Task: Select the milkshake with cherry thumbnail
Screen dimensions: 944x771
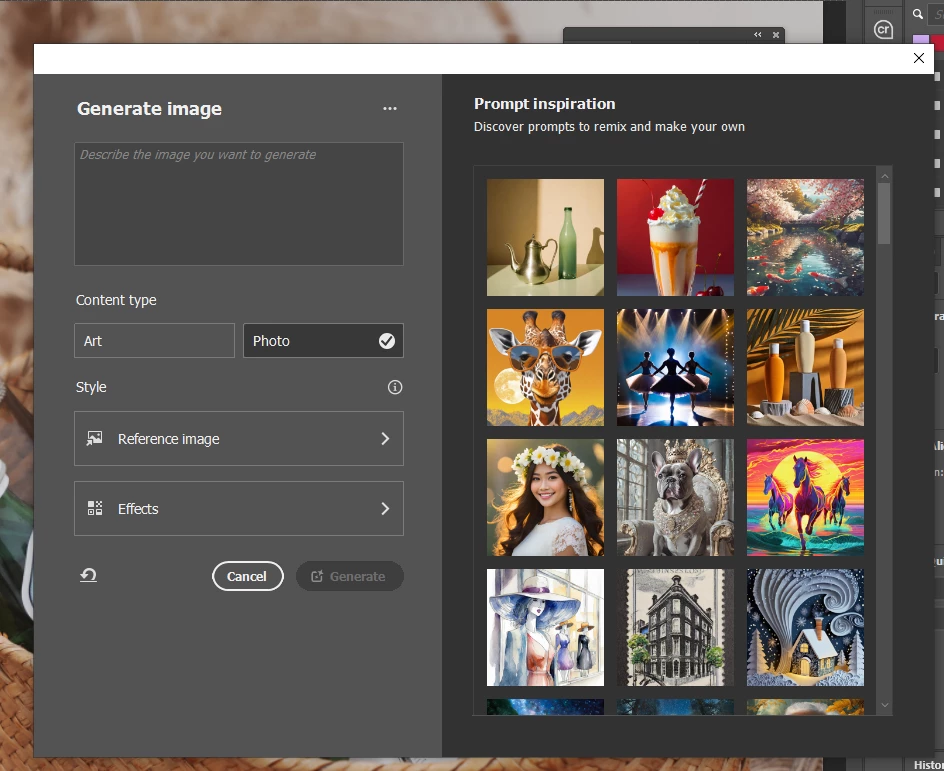Action: (x=675, y=237)
